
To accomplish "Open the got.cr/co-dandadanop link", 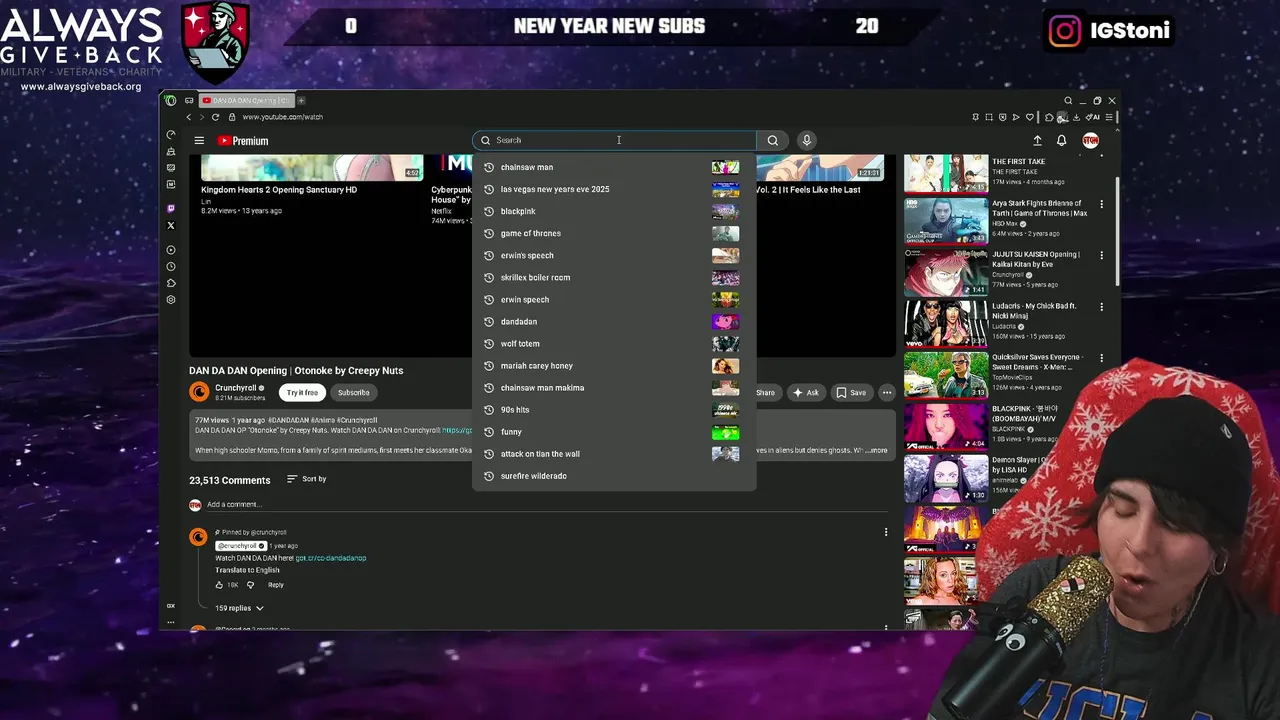I will (331, 558).
